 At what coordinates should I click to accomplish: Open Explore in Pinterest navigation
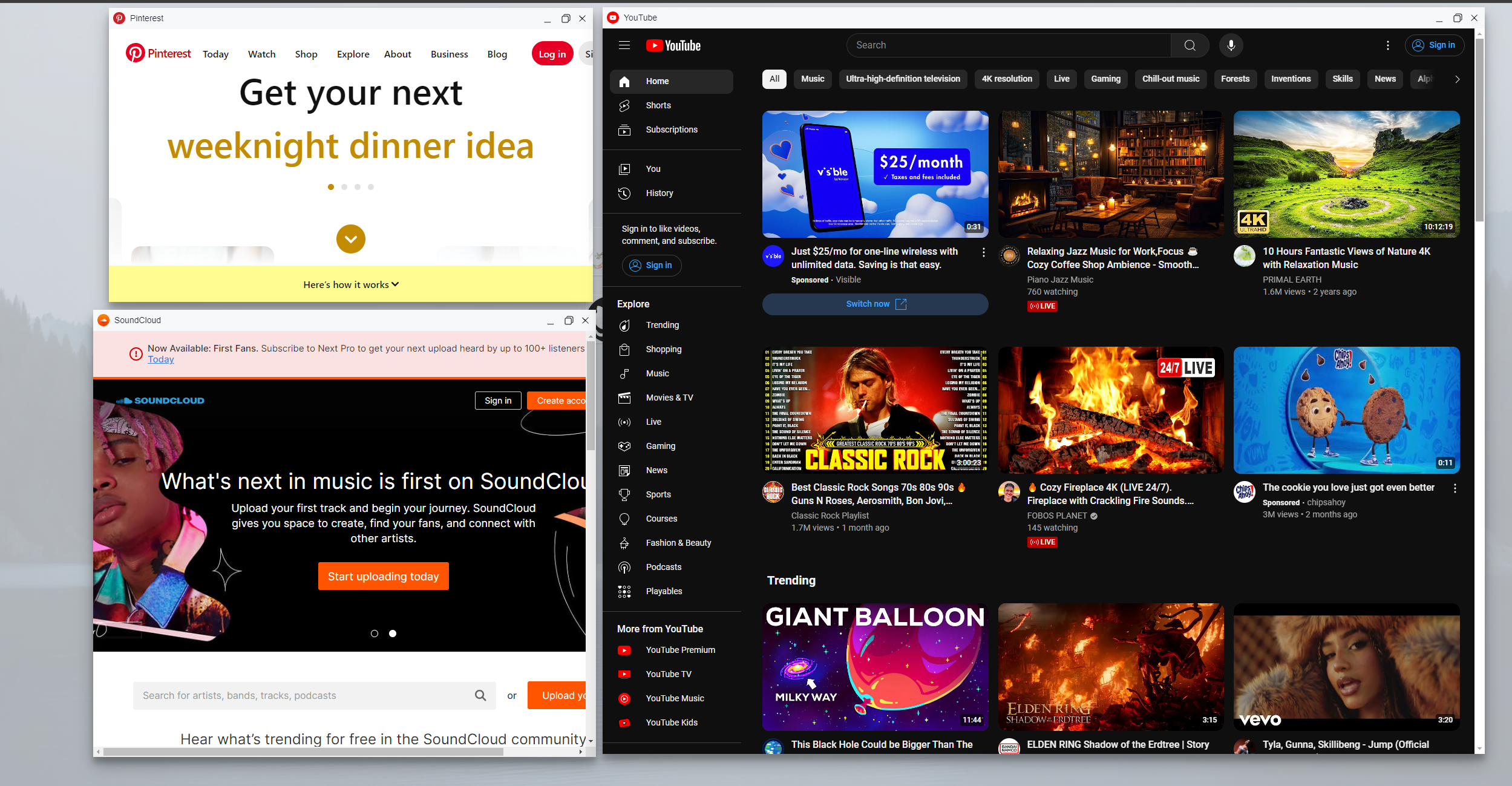coord(353,54)
